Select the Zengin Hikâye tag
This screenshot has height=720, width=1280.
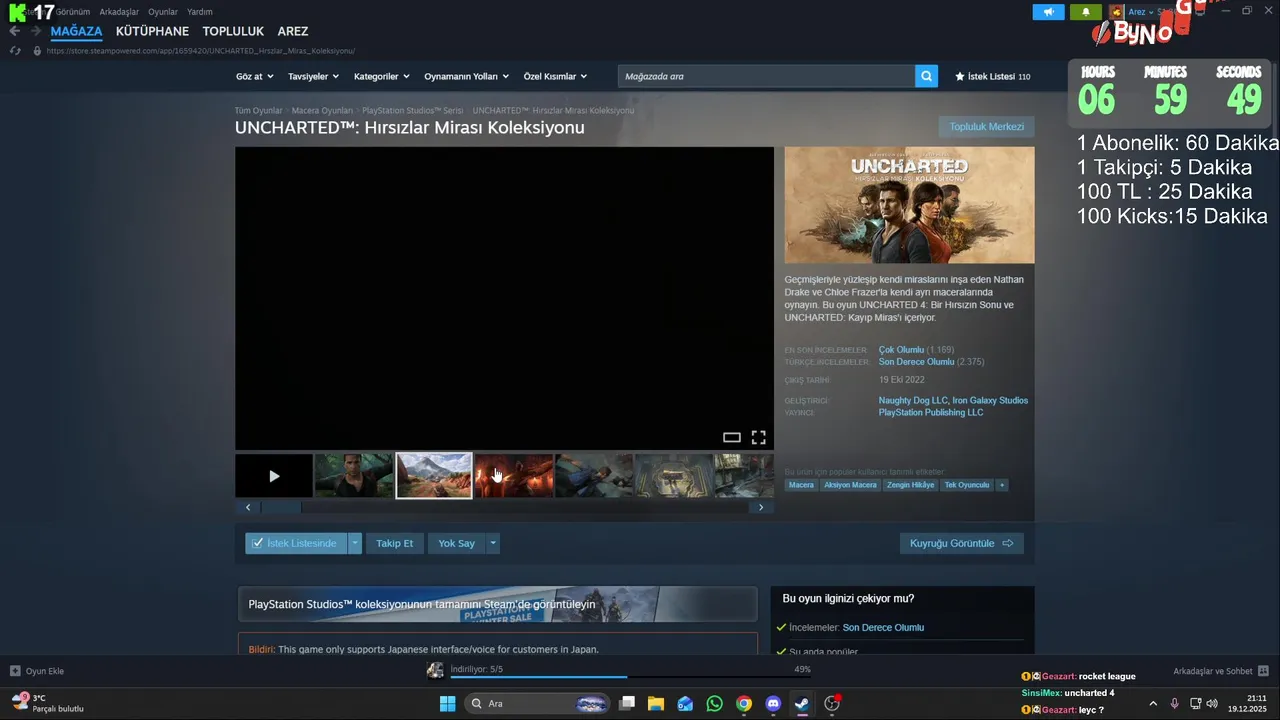pyautogui.click(x=910, y=485)
